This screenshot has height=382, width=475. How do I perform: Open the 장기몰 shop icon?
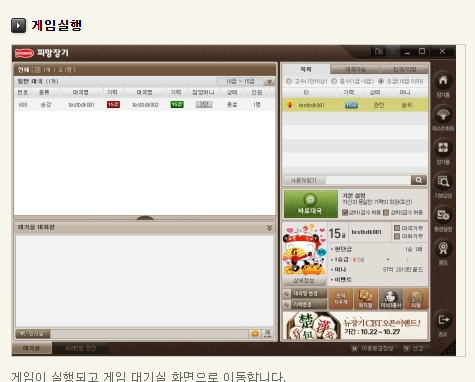click(x=443, y=148)
